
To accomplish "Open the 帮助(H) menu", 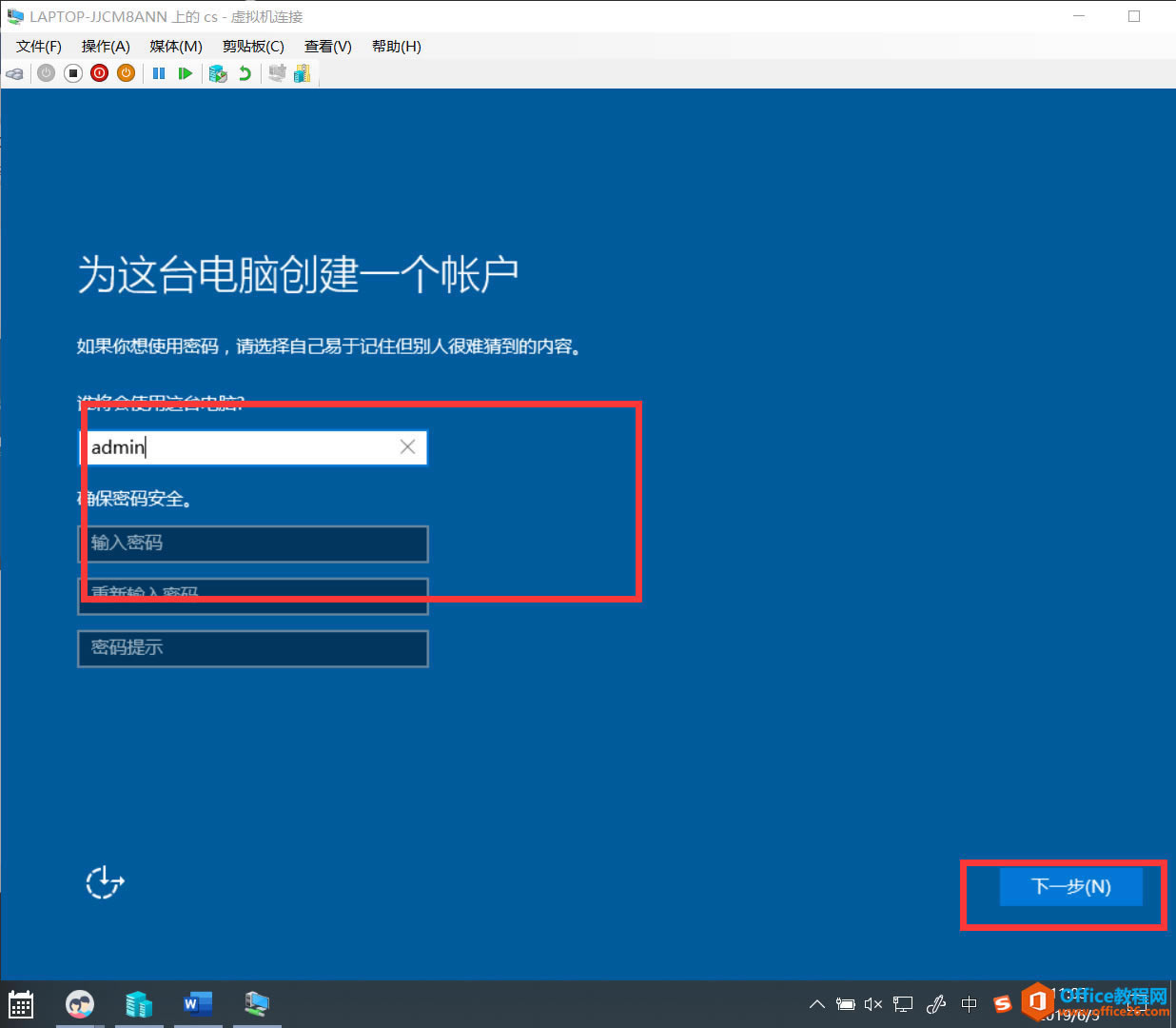I will coord(397,47).
